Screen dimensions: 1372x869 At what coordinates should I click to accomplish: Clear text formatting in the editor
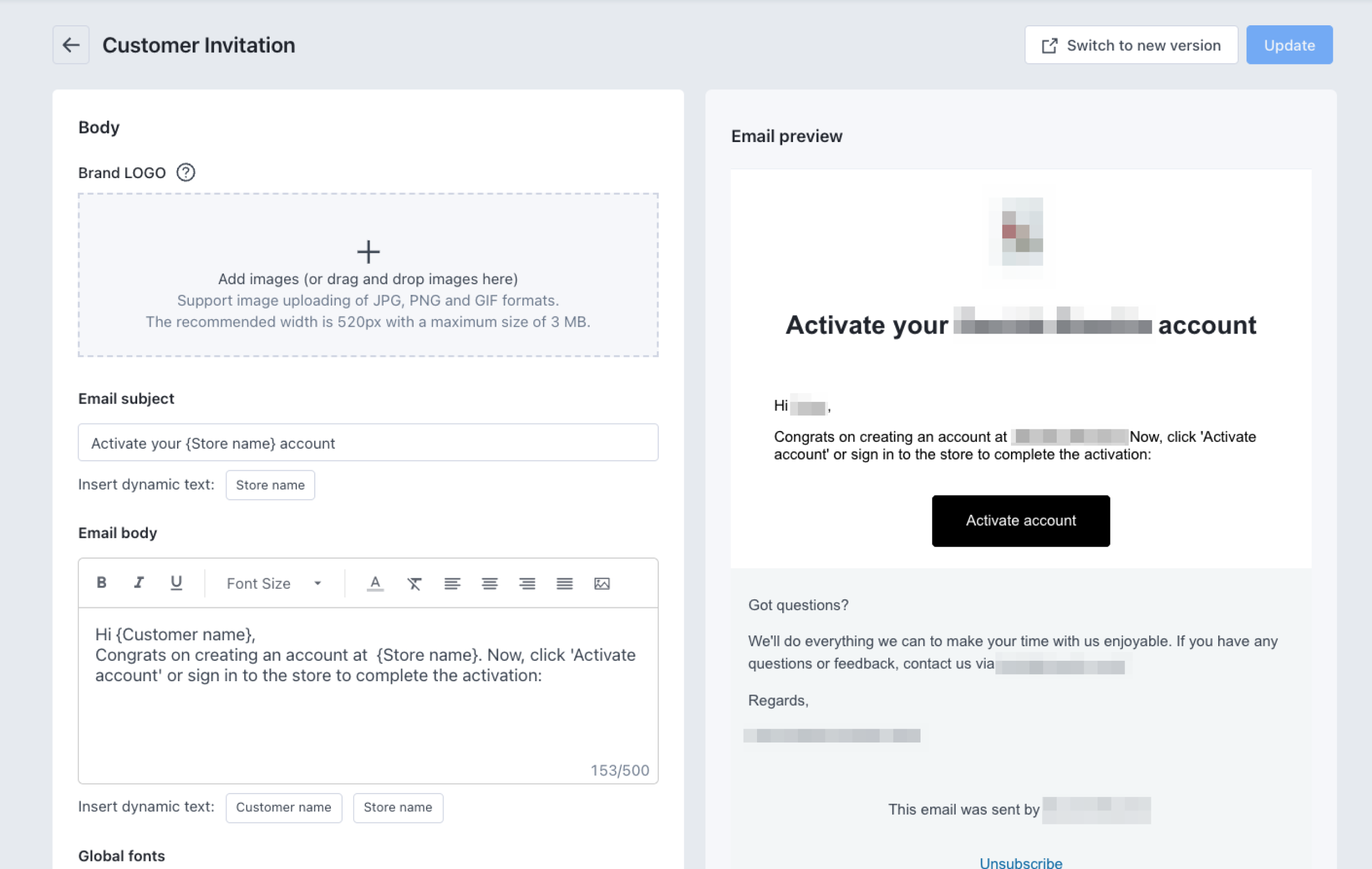[414, 583]
